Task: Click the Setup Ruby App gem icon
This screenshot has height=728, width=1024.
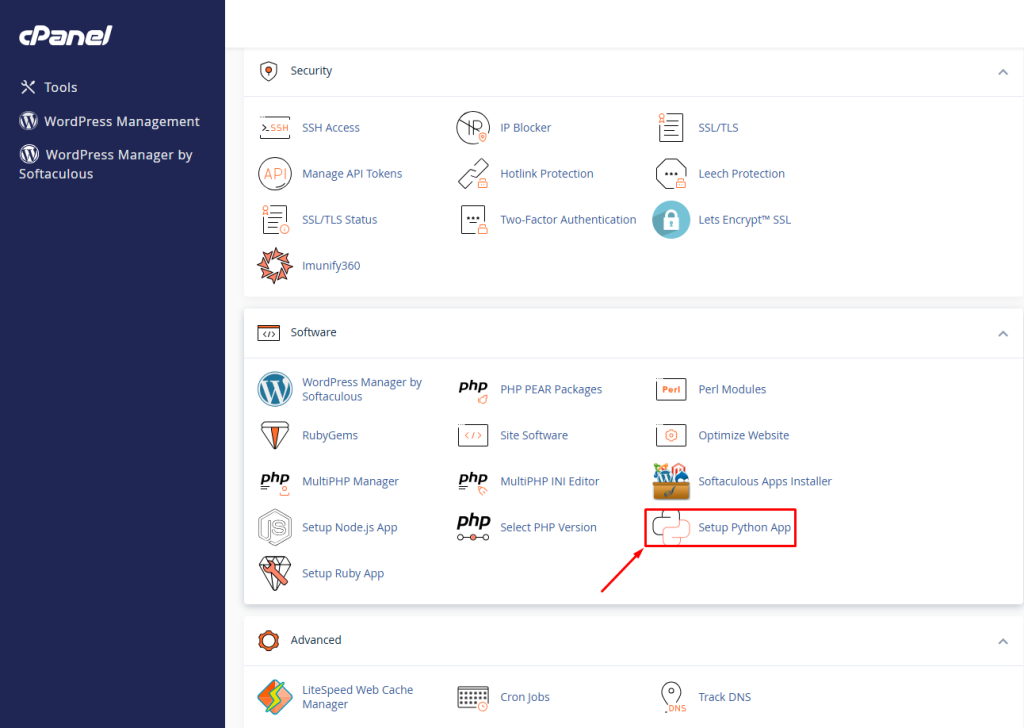Action: point(274,573)
